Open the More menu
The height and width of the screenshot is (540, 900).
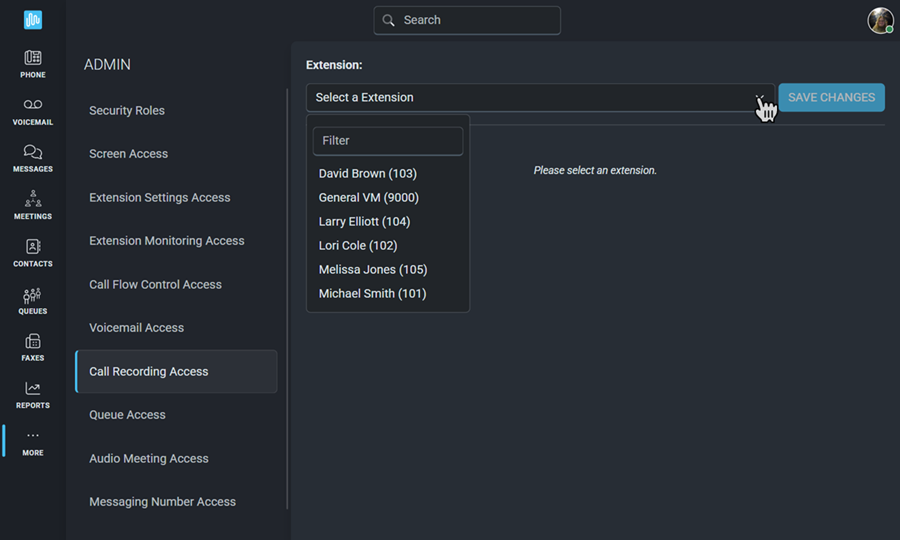pos(33,442)
